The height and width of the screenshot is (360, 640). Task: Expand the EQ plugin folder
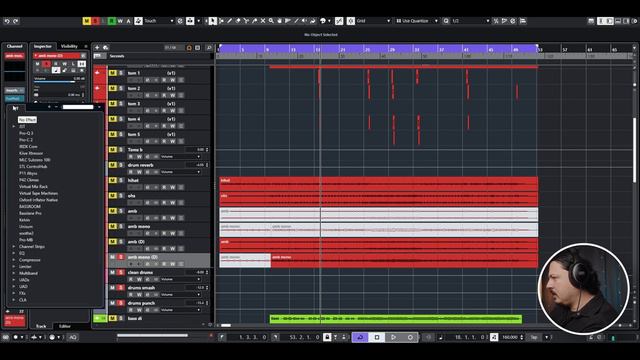[x=14, y=253]
